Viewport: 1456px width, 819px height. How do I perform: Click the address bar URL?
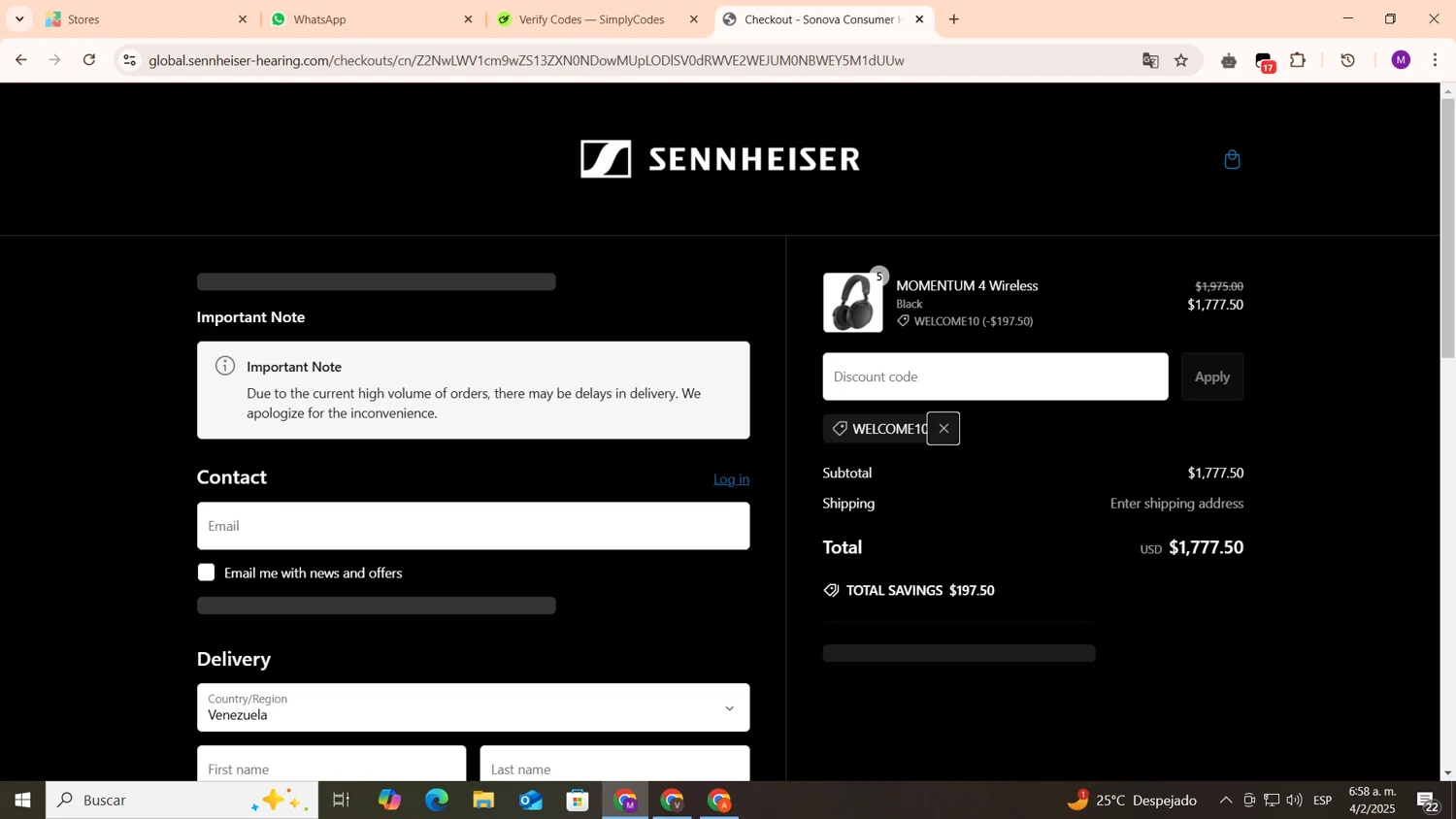(x=526, y=60)
